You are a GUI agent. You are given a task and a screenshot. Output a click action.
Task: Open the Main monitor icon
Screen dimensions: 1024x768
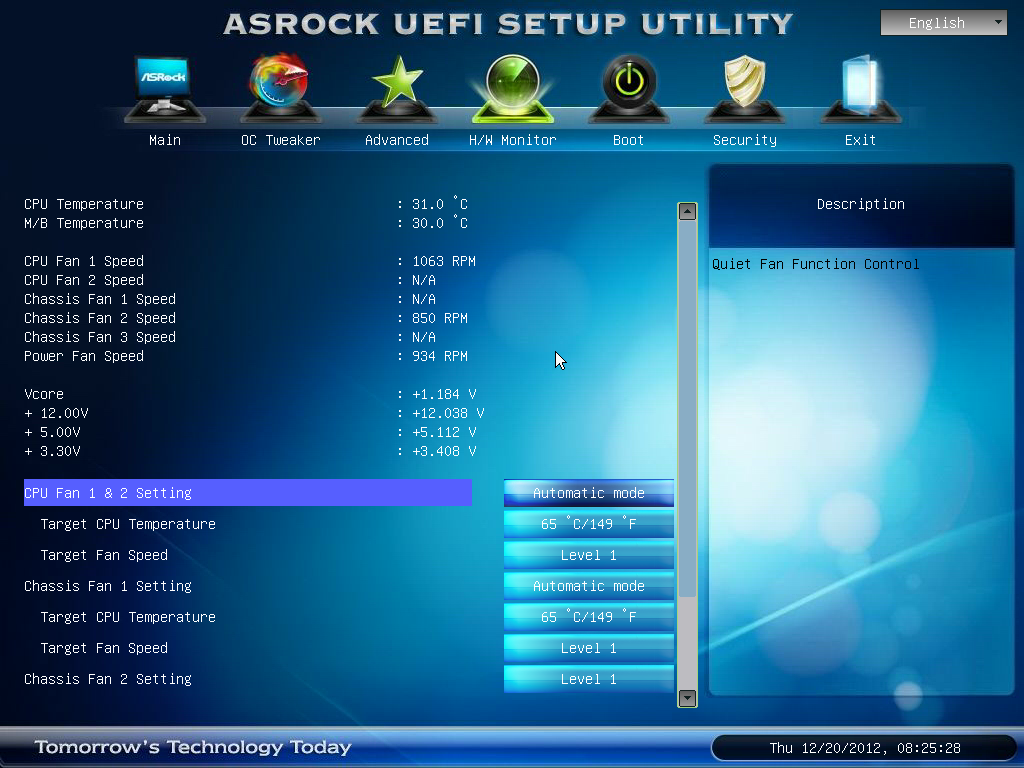[x=165, y=88]
